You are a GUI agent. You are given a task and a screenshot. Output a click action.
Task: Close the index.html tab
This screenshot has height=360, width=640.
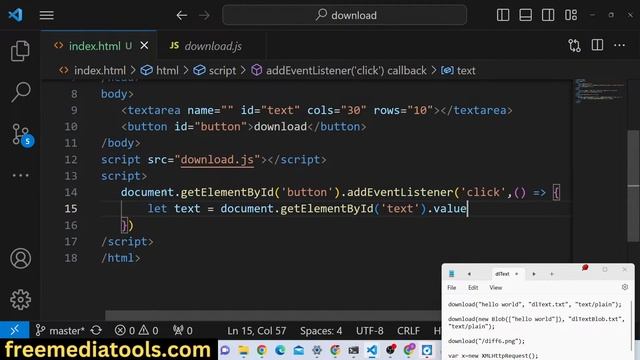[144, 46]
